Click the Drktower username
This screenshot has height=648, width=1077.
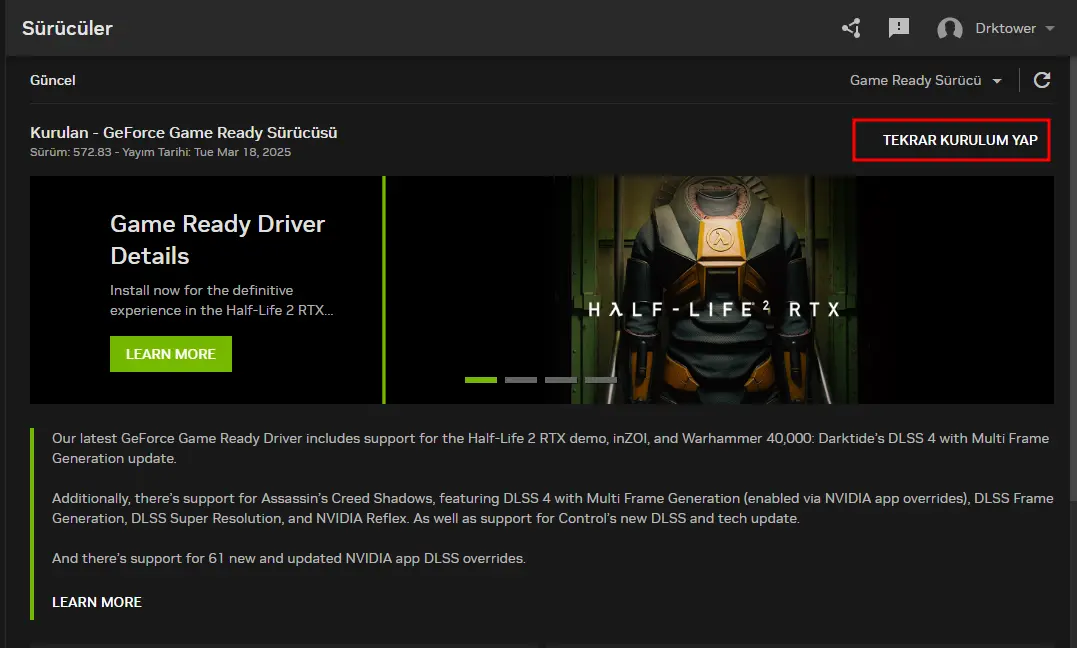[1006, 28]
